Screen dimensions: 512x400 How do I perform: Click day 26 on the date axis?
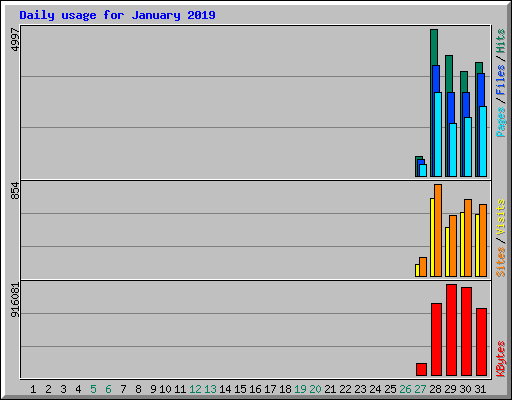tap(405, 389)
